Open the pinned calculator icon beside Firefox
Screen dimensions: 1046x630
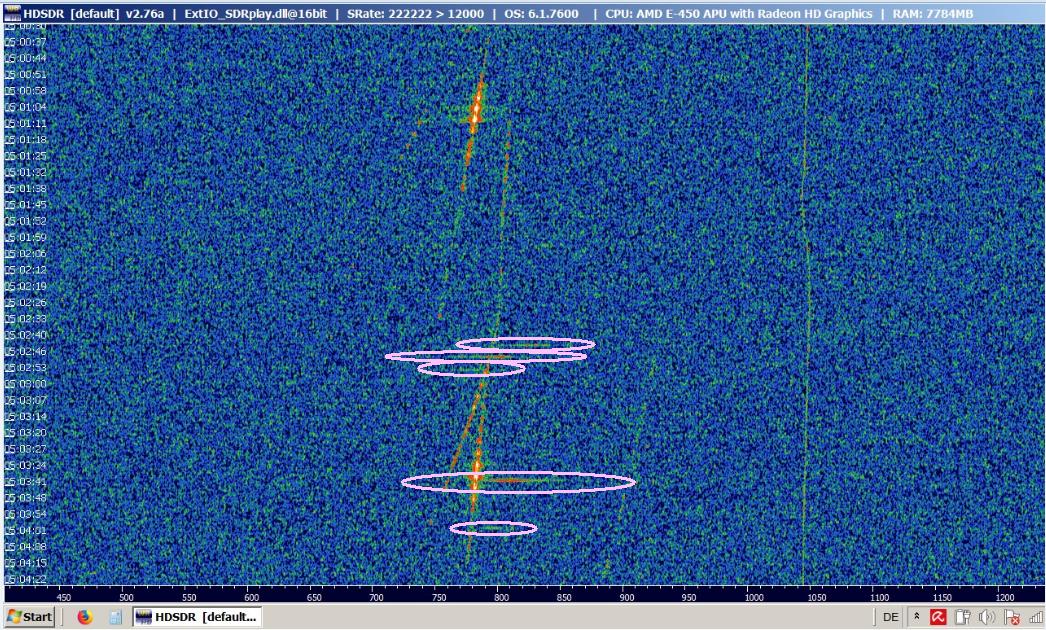tap(115, 617)
